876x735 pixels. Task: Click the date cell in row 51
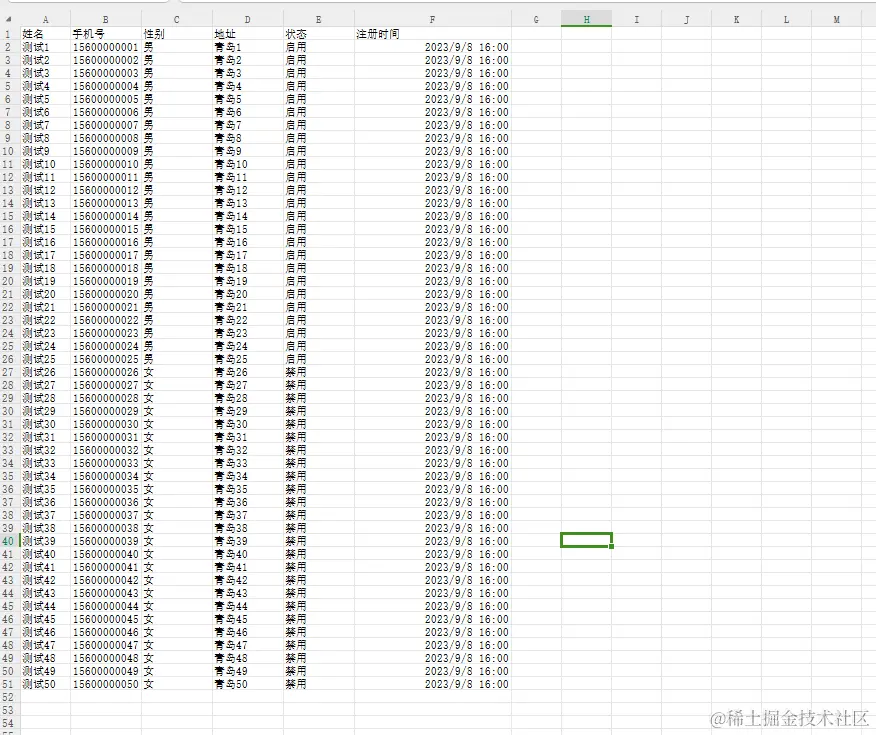pos(432,685)
